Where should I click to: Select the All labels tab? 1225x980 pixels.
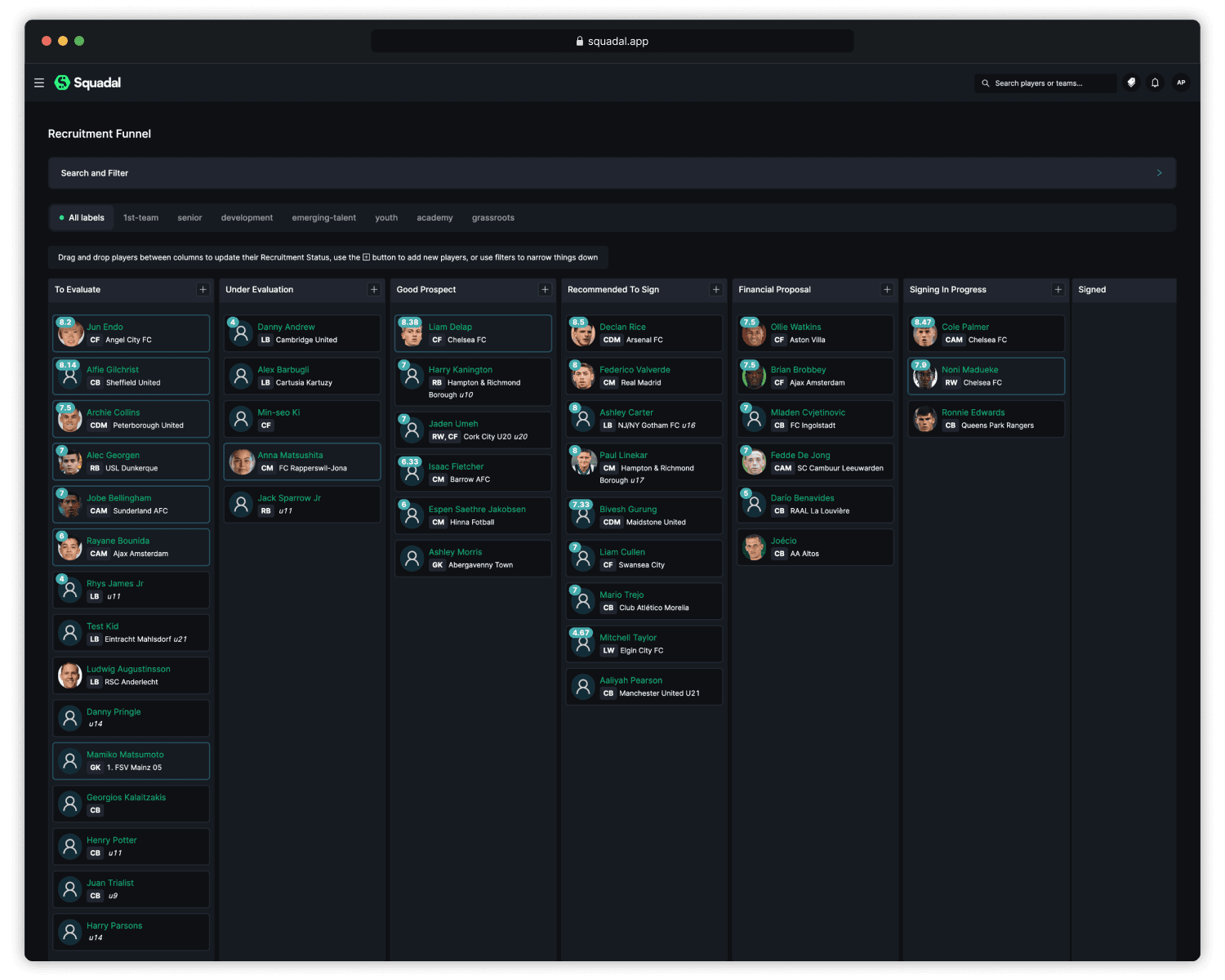point(82,218)
